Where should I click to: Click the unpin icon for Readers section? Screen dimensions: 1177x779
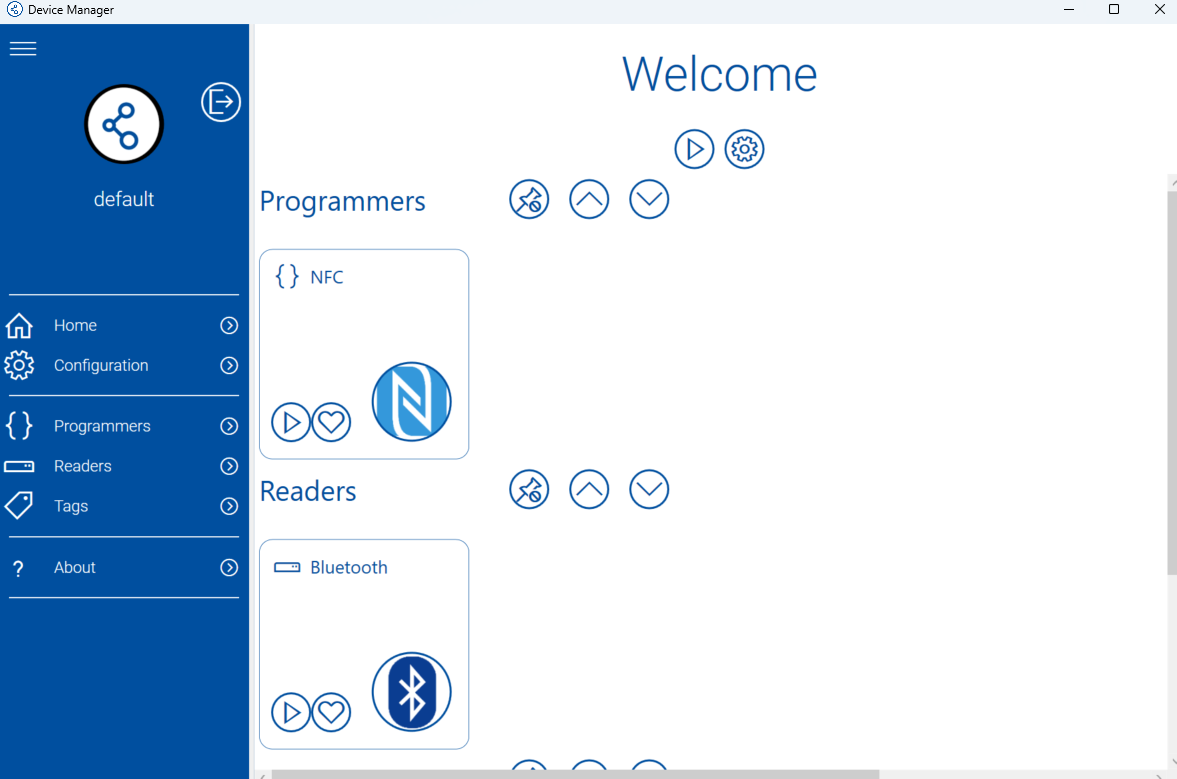click(529, 489)
